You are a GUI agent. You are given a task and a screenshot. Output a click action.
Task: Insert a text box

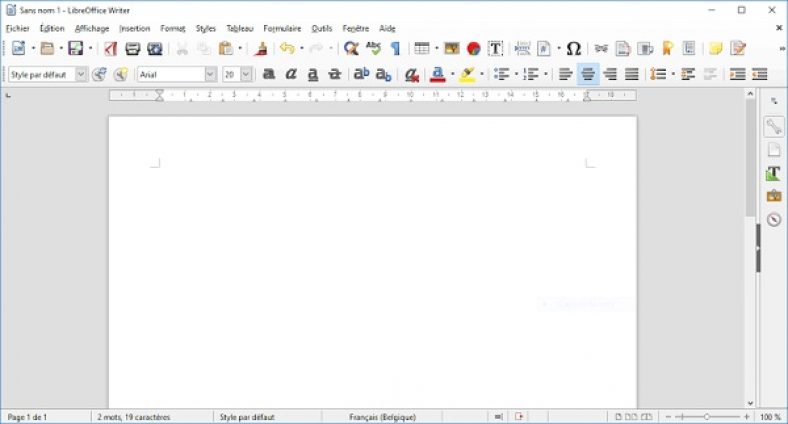click(496, 48)
